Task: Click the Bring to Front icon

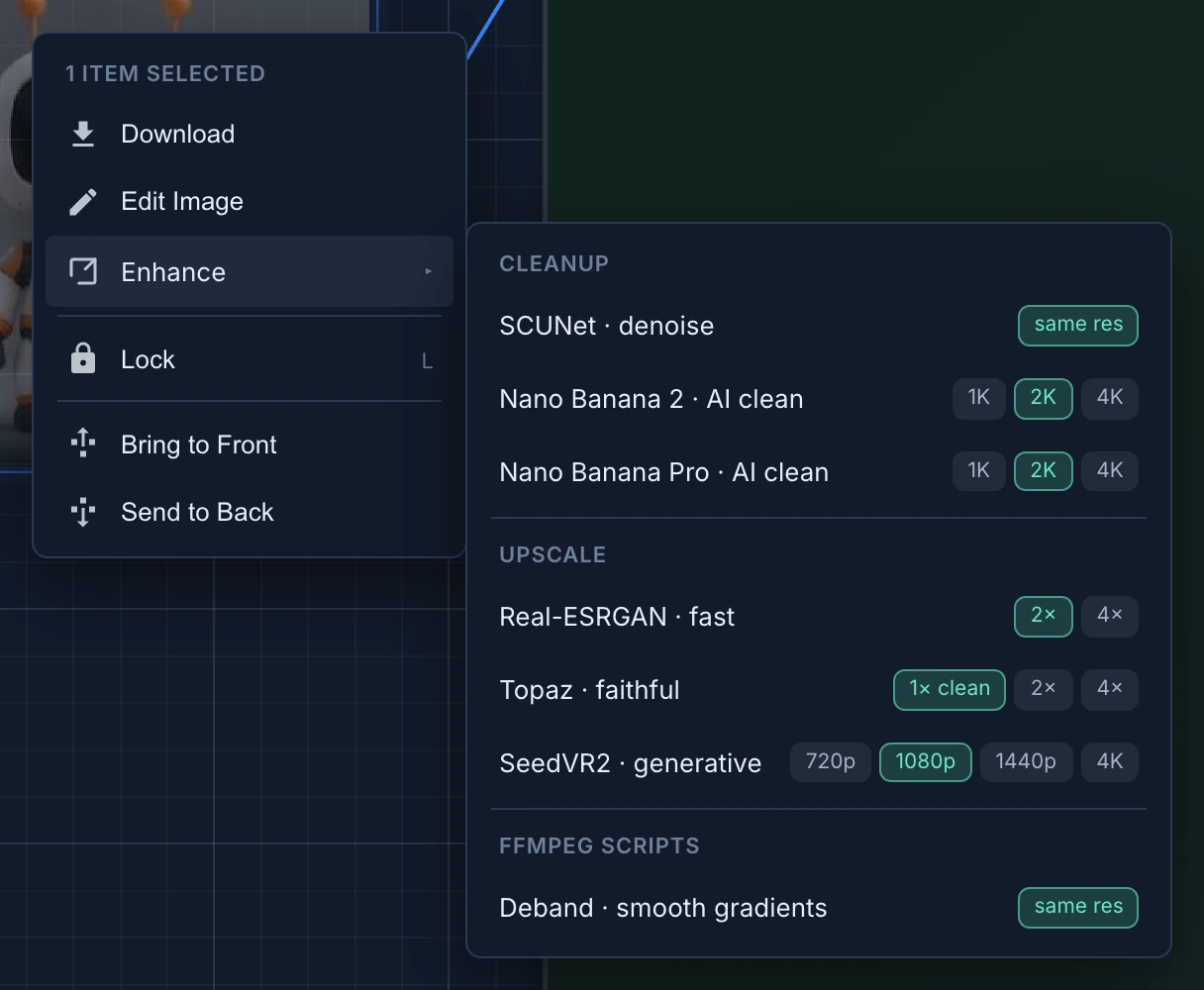Action: point(83,444)
